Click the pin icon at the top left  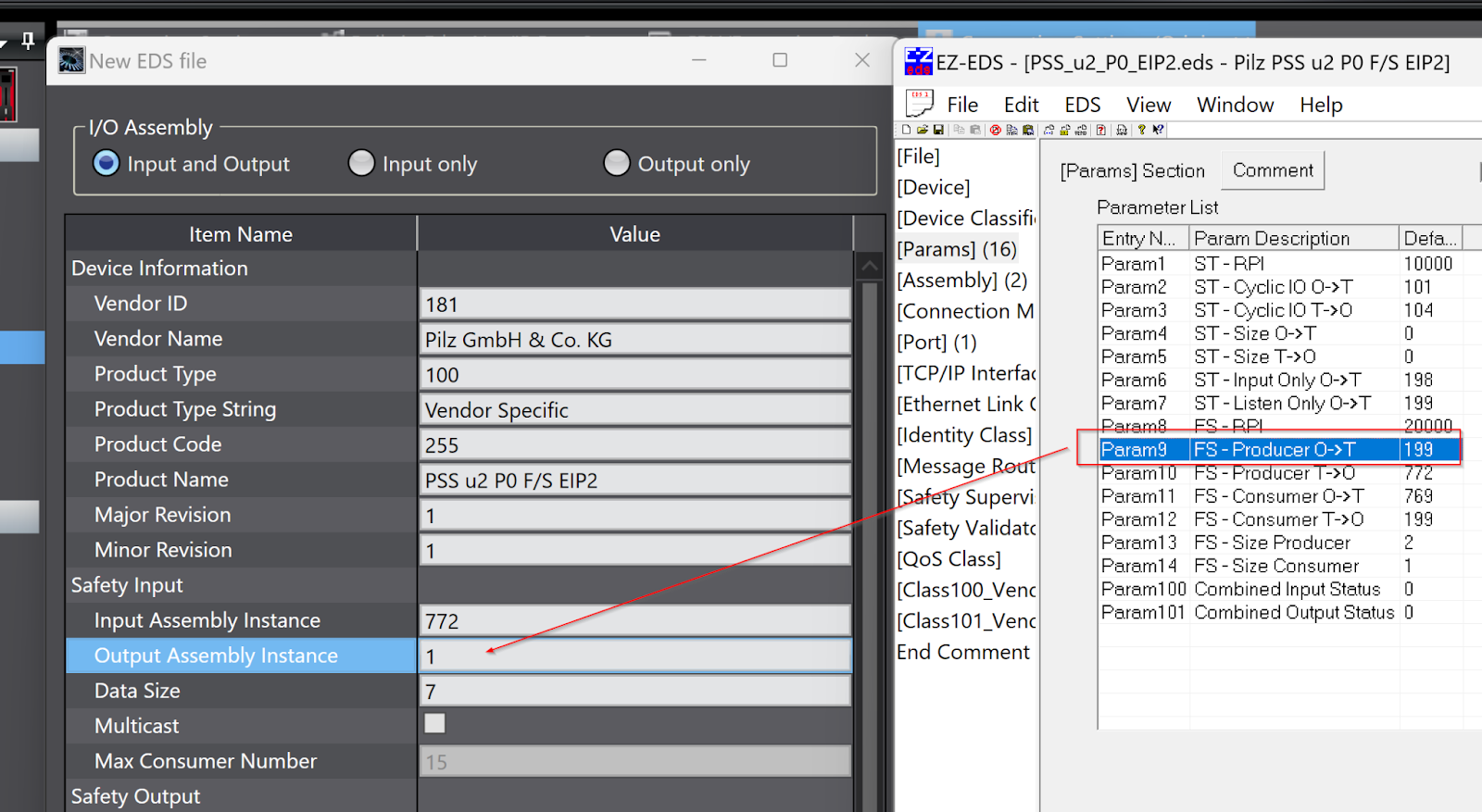coord(28,41)
